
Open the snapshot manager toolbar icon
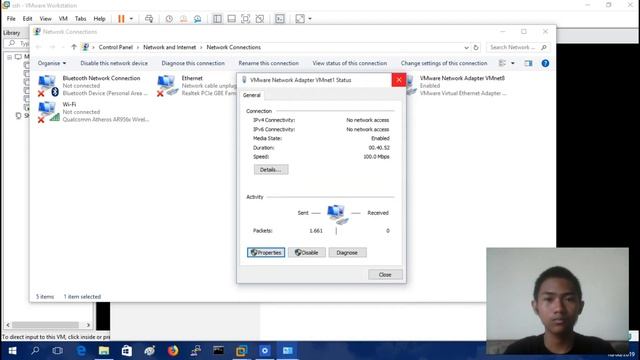coord(198,19)
